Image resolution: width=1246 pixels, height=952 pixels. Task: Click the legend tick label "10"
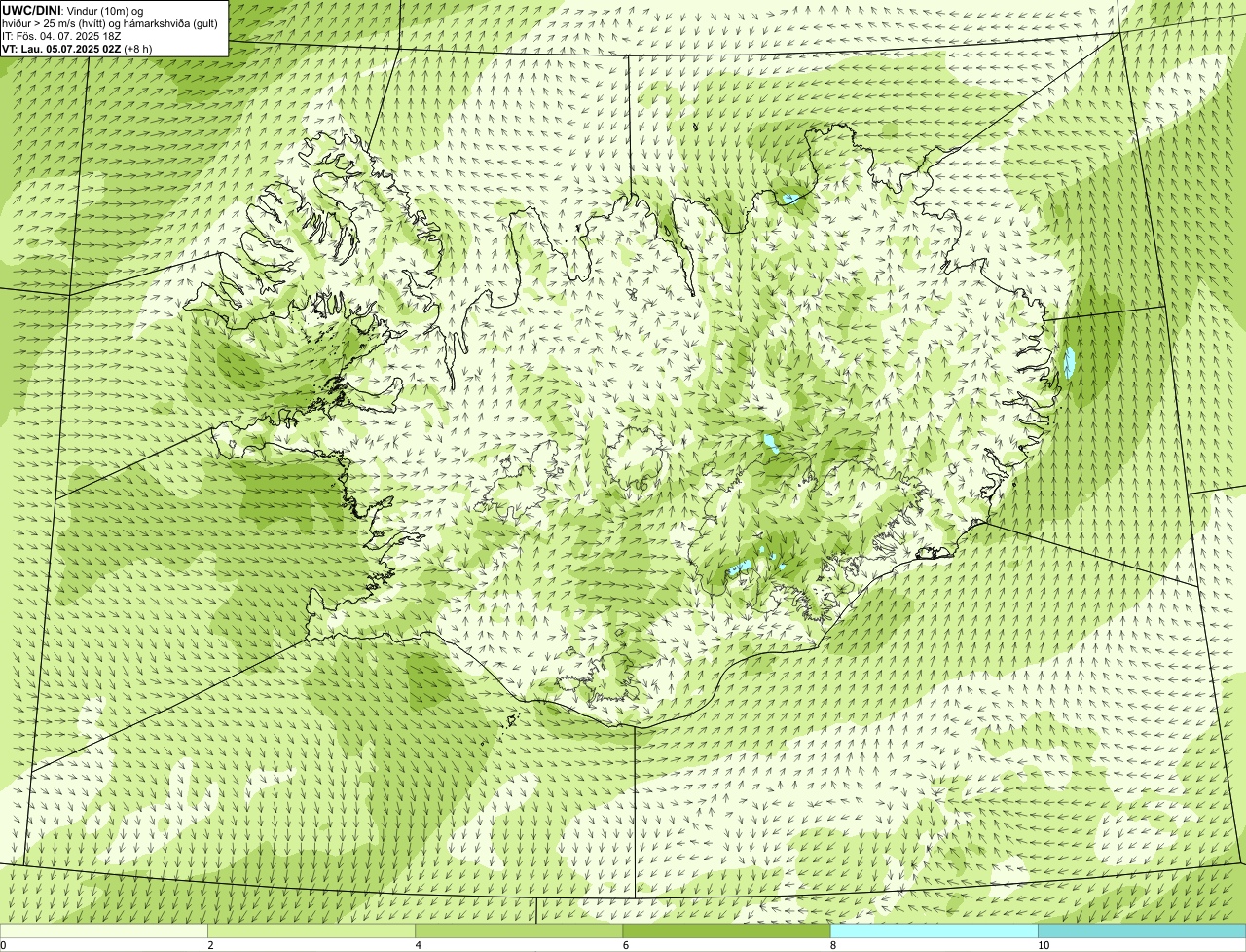(x=1044, y=945)
